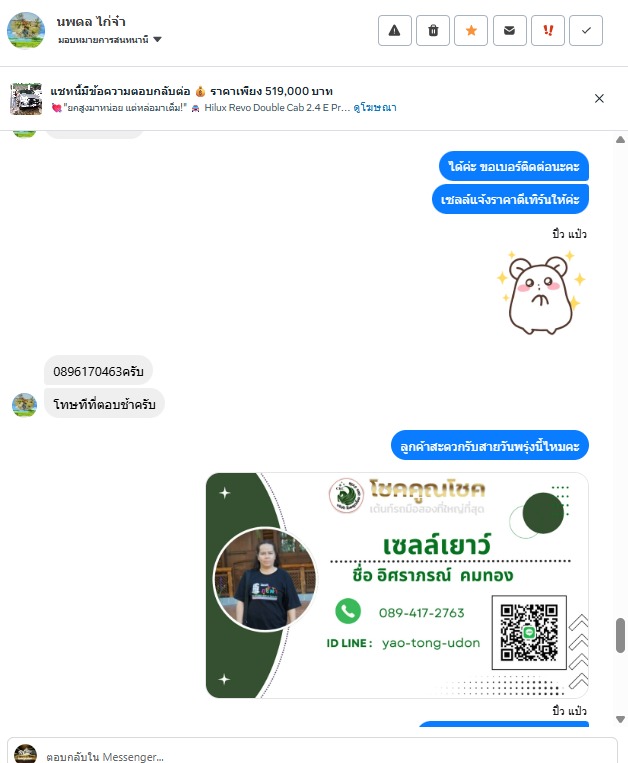Screen dimensions: 628x763
Task: Click the scrollbar up arrow
Action: (620, 140)
